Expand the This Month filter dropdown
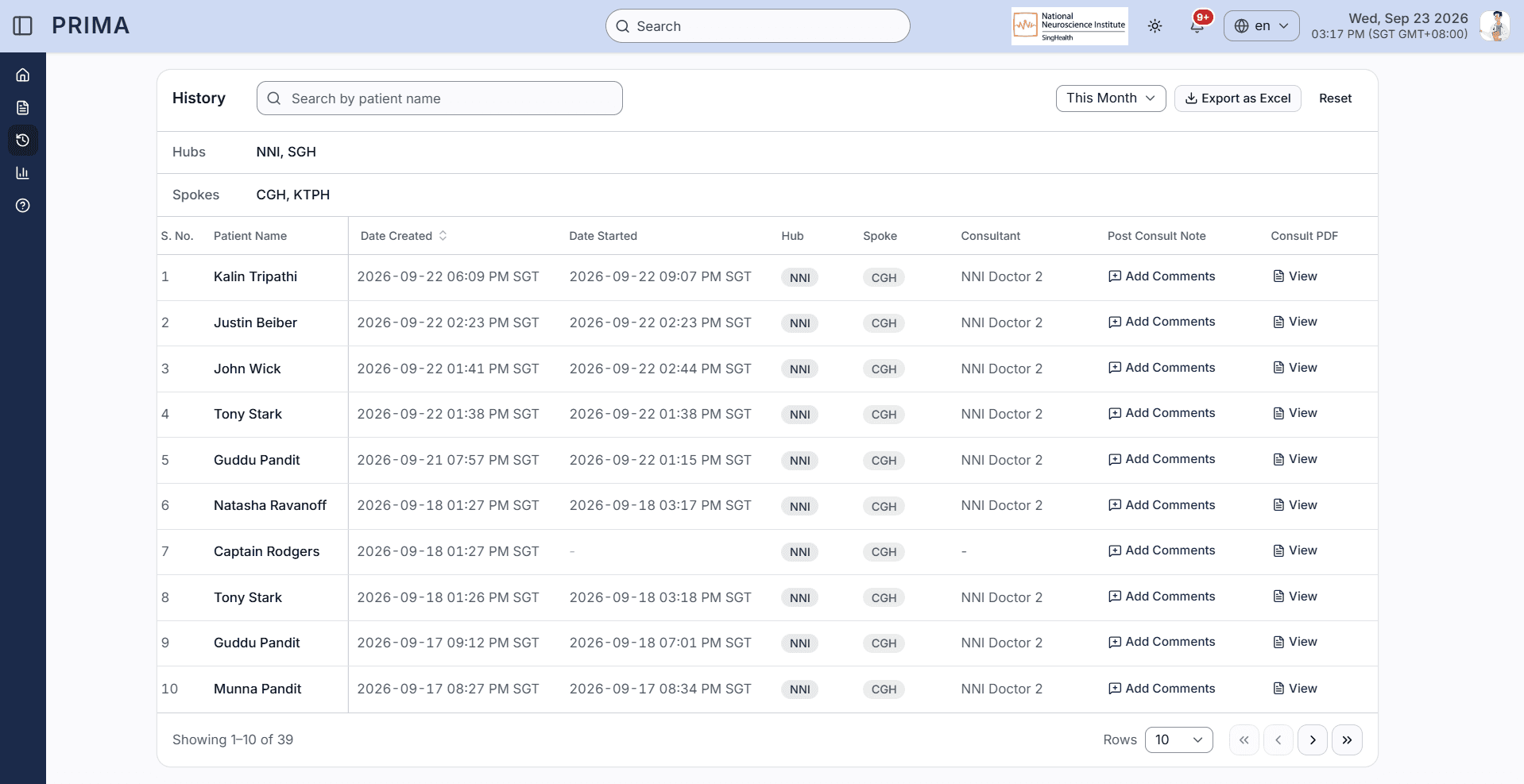 [x=1110, y=98]
